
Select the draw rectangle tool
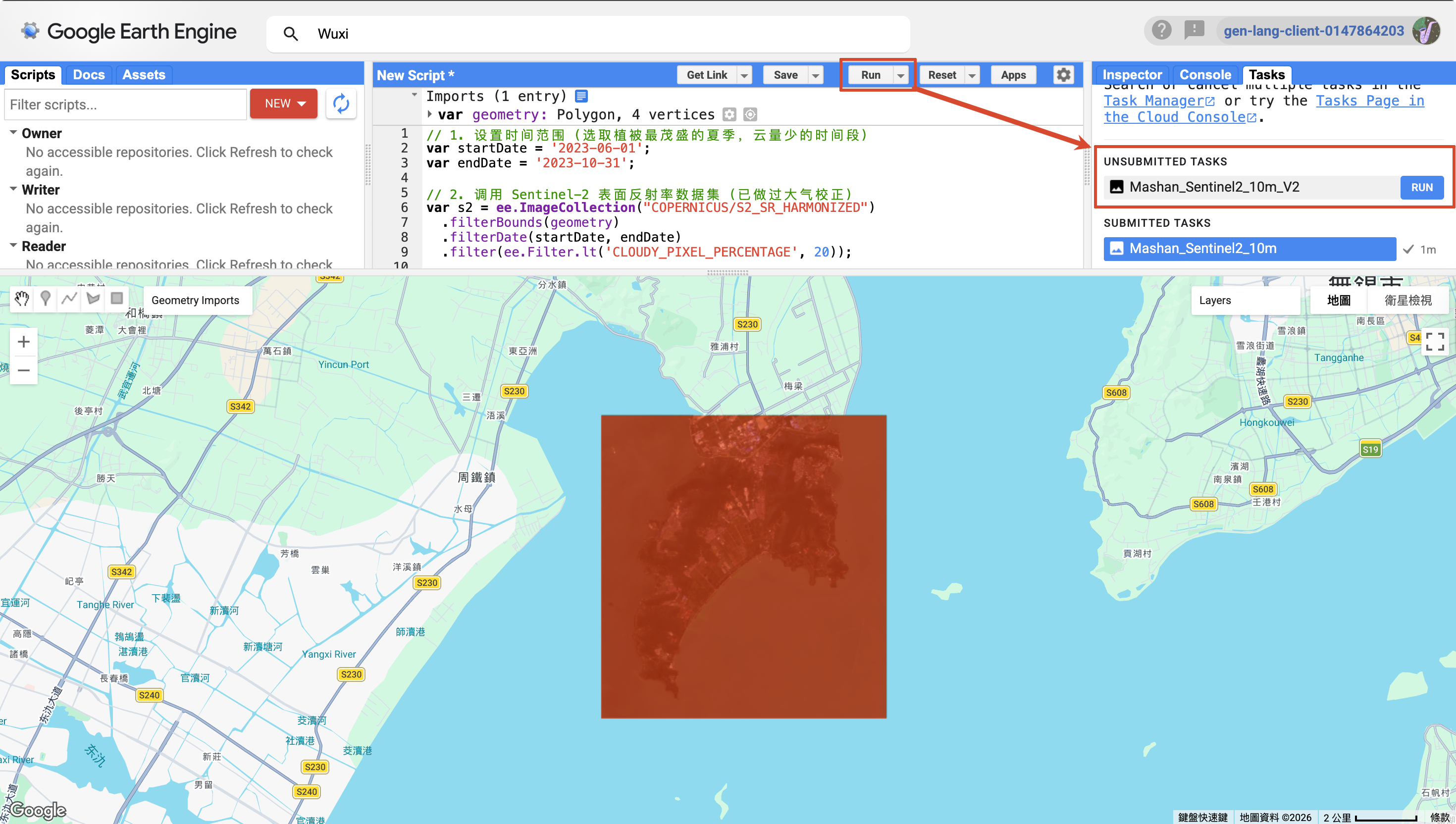pyautogui.click(x=116, y=299)
